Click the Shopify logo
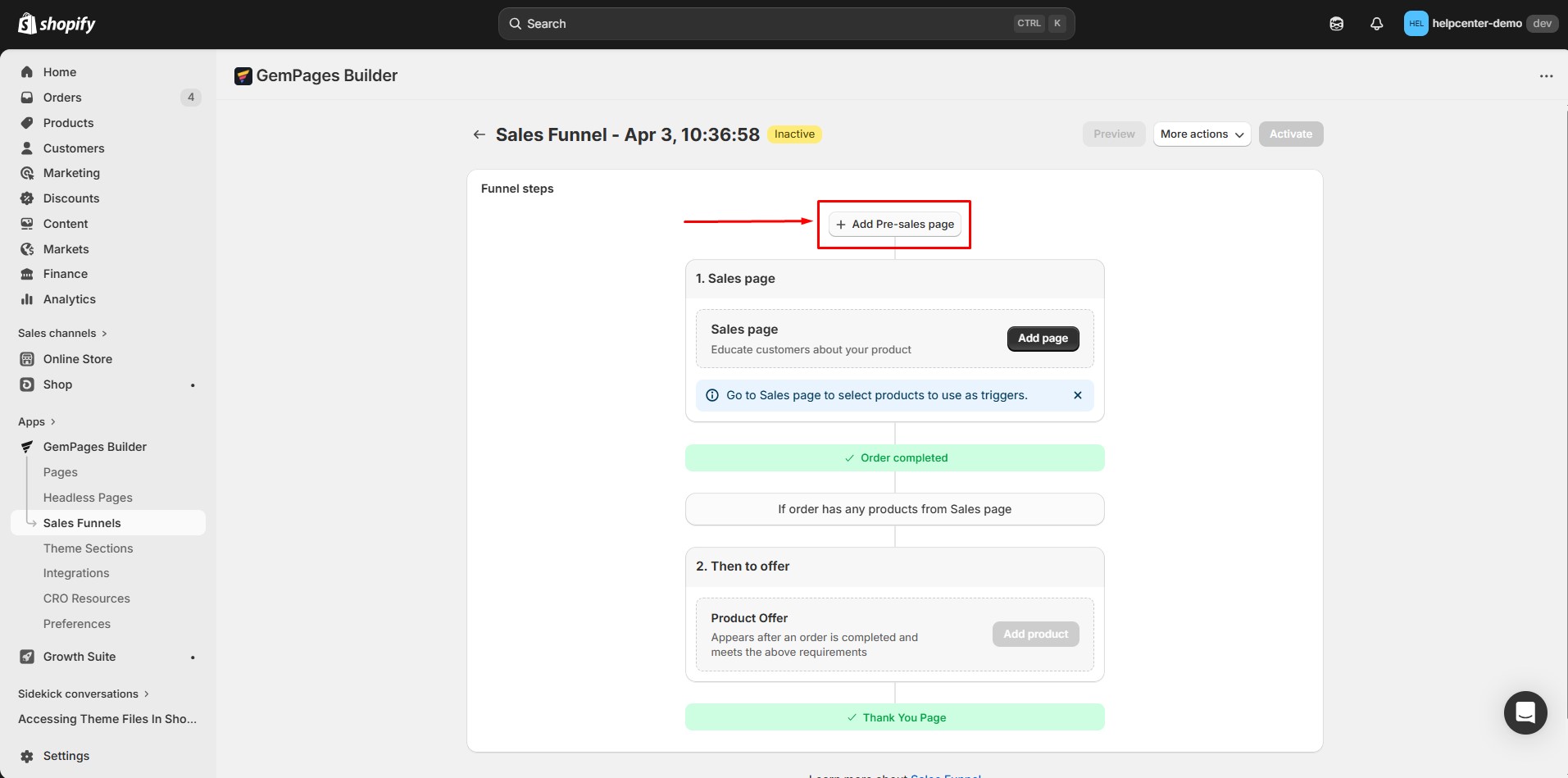This screenshot has width=1568, height=778. pyautogui.click(x=57, y=24)
